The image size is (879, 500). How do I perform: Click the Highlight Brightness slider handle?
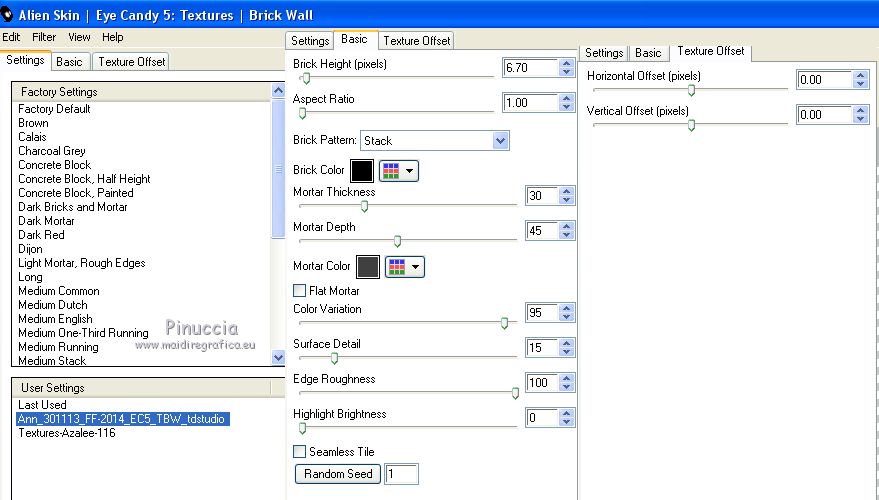[x=303, y=429]
